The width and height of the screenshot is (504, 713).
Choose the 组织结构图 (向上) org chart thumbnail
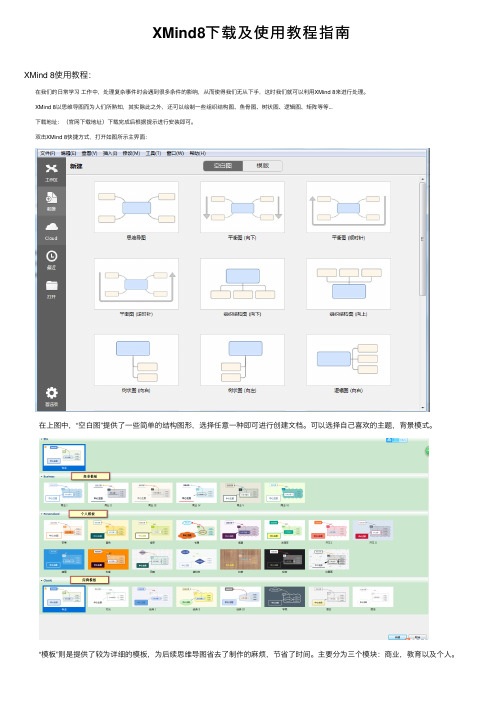click(348, 284)
